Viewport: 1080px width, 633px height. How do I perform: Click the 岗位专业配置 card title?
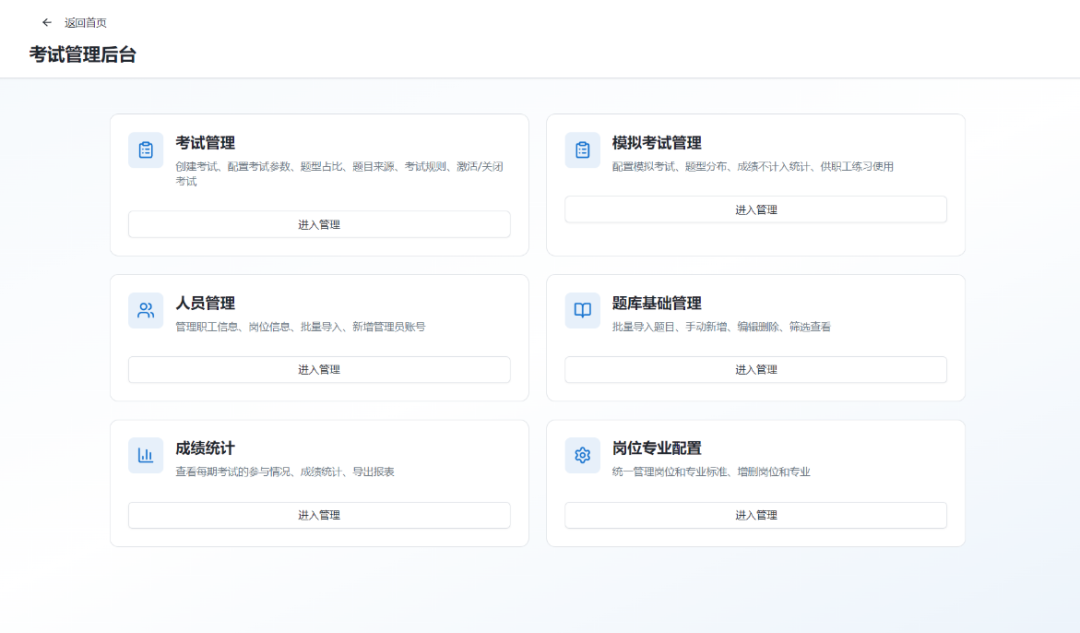click(656, 448)
